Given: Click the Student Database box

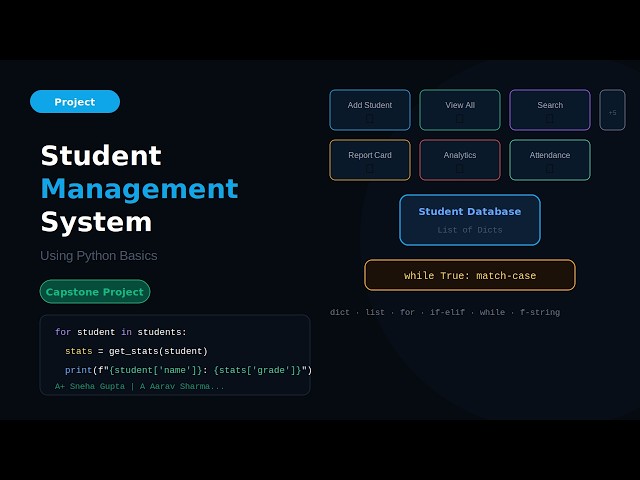Looking at the screenshot, I should tap(470, 220).
